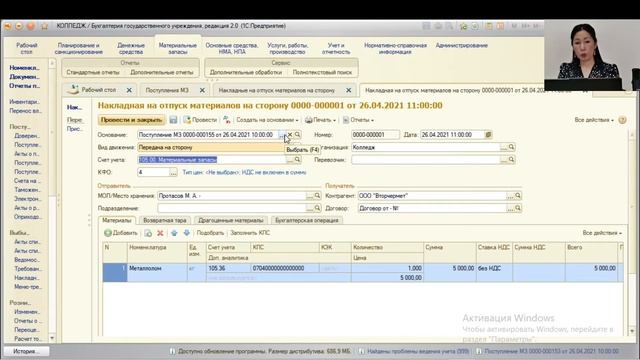The height and width of the screenshot is (360, 640).
Task: Switch to the Возвратная тара tab
Action: (164, 220)
